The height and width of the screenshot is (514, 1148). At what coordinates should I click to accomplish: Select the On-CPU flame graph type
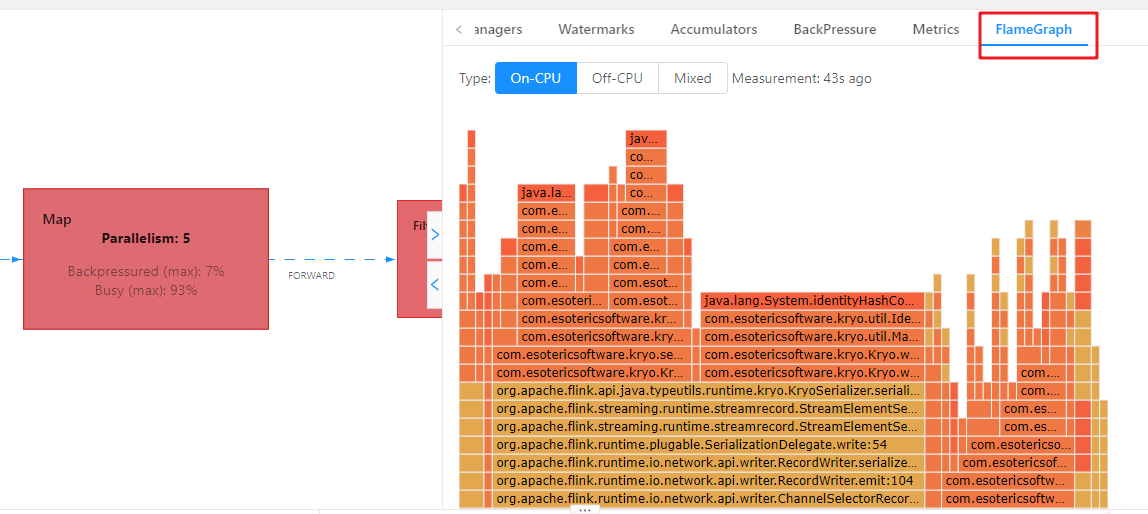click(x=536, y=78)
